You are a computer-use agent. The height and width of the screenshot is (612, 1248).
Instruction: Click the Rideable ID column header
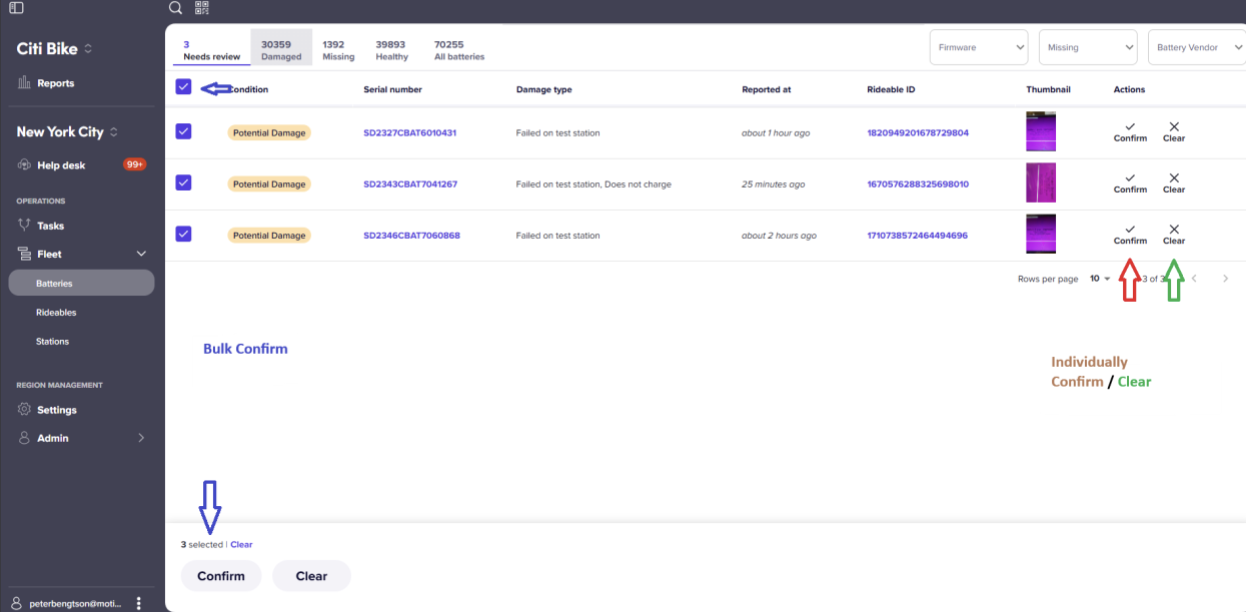[x=891, y=90]
